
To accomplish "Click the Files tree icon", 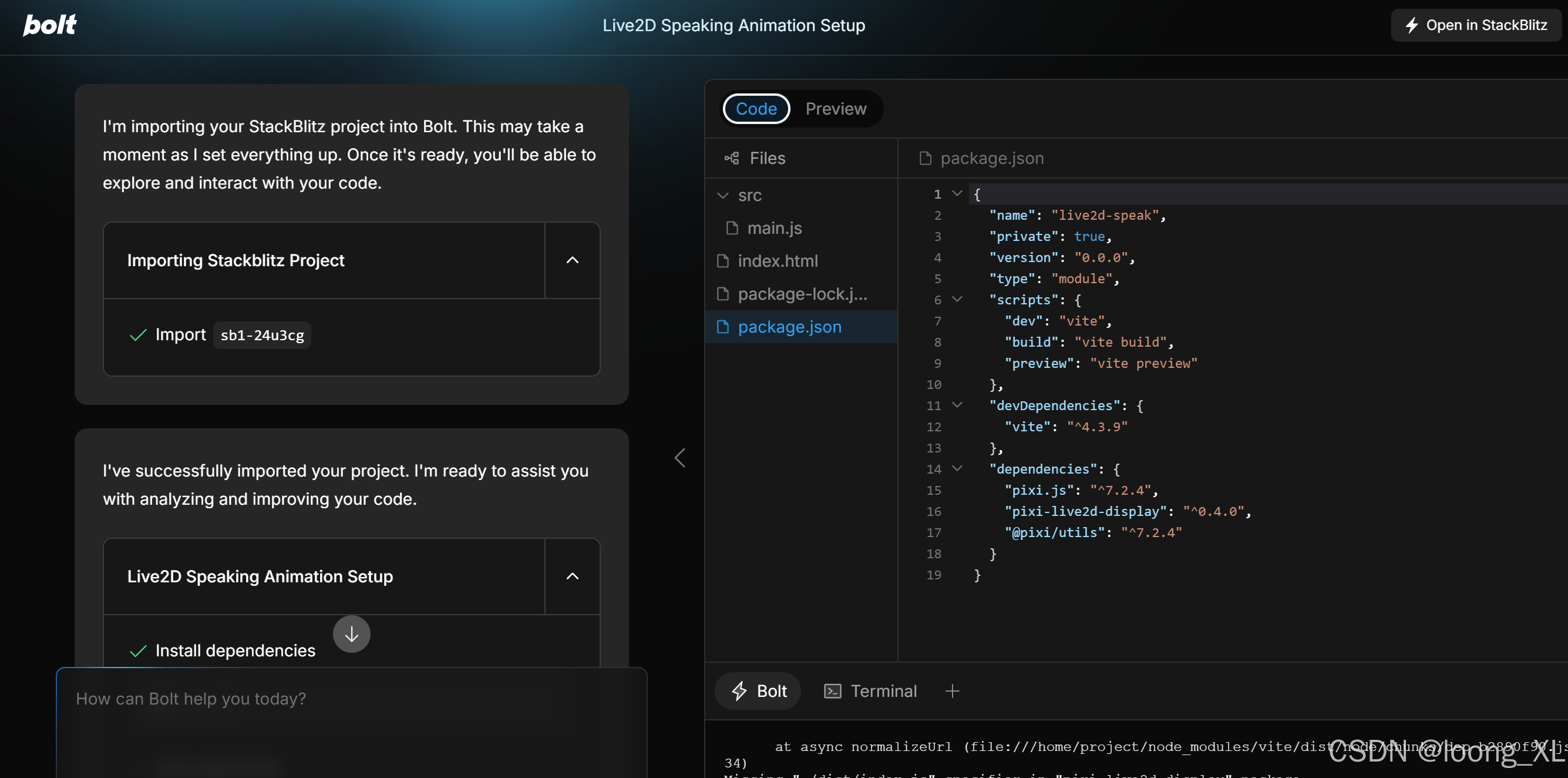I will [732, 159].
